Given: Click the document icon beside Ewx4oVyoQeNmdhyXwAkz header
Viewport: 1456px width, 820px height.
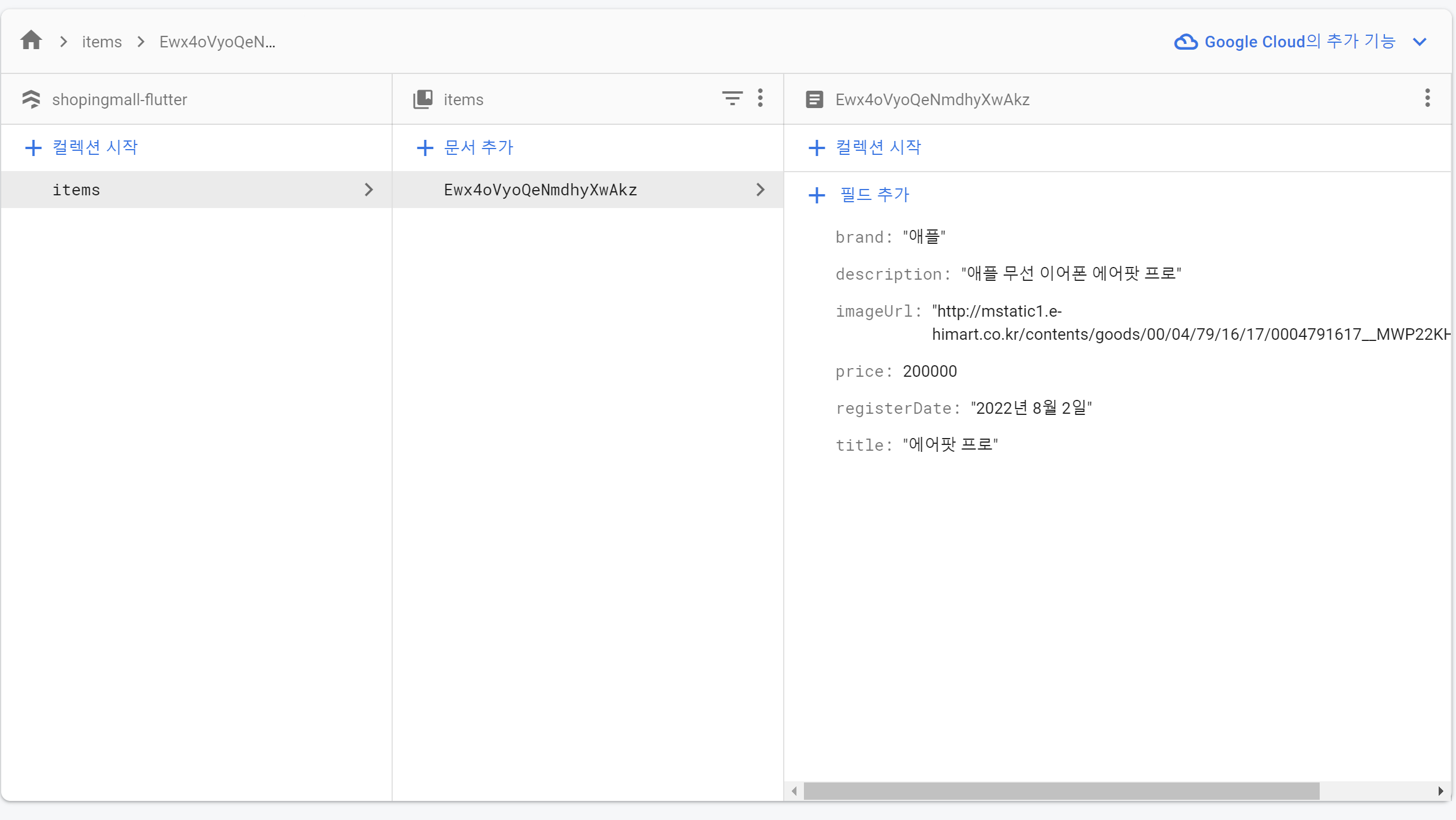Looking at the screenshot, I should point(814,99).
